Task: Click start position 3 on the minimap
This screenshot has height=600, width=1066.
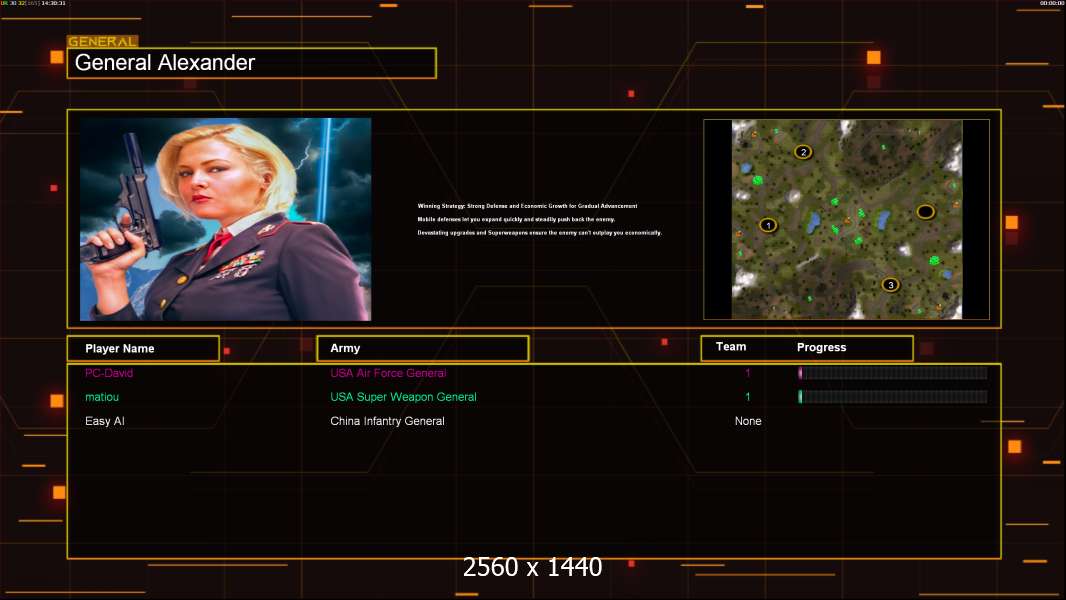Action: click(x=891, y=285)
